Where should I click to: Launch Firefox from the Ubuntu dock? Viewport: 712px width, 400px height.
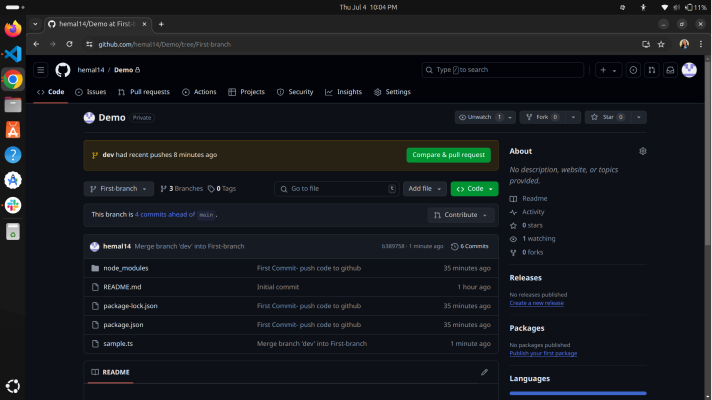(x=13, y=29)
